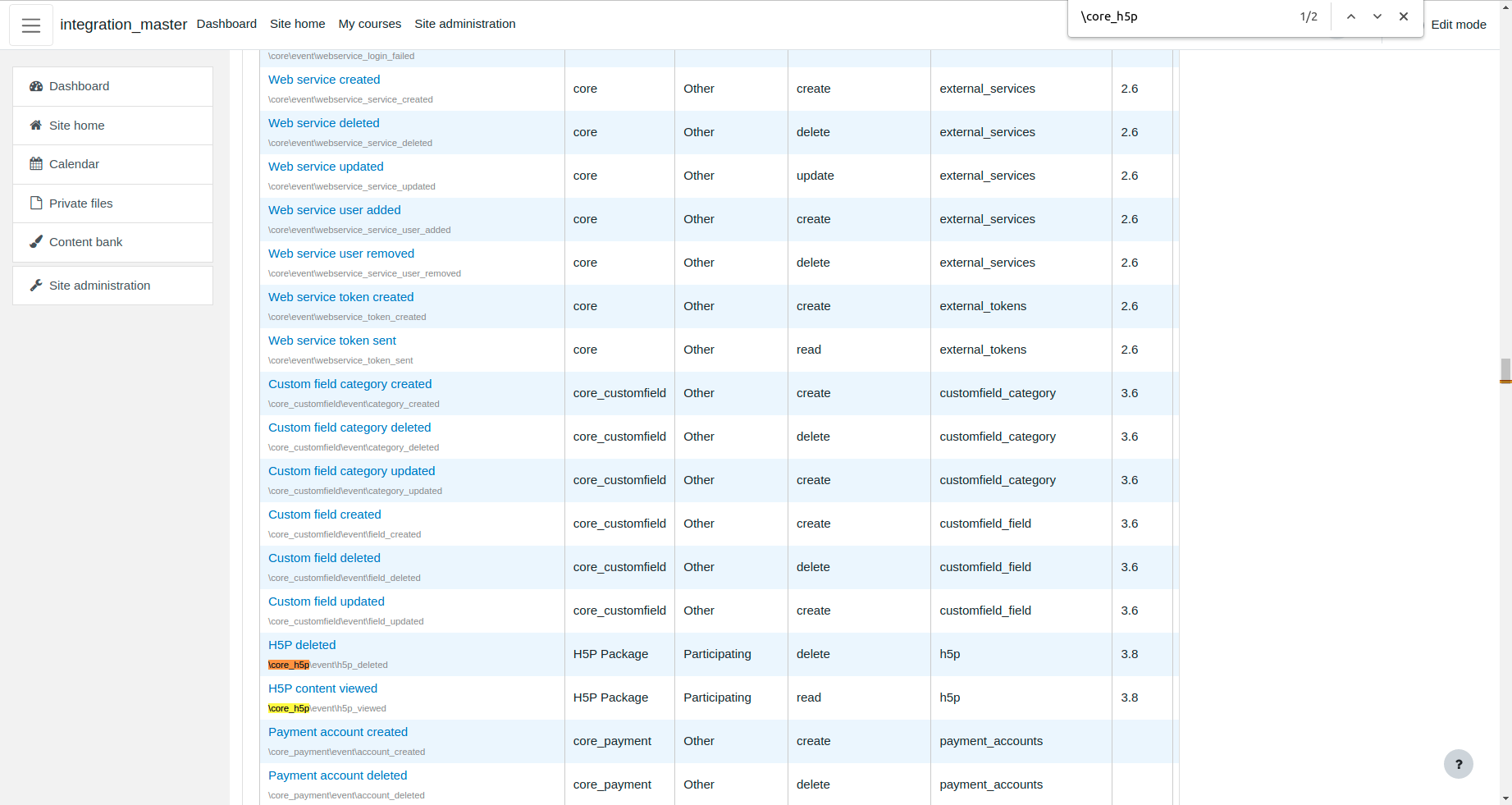Click Participating cell in H5P content viewed row
This screenshot has height=805, width=1512.
(x=718, y=698)
